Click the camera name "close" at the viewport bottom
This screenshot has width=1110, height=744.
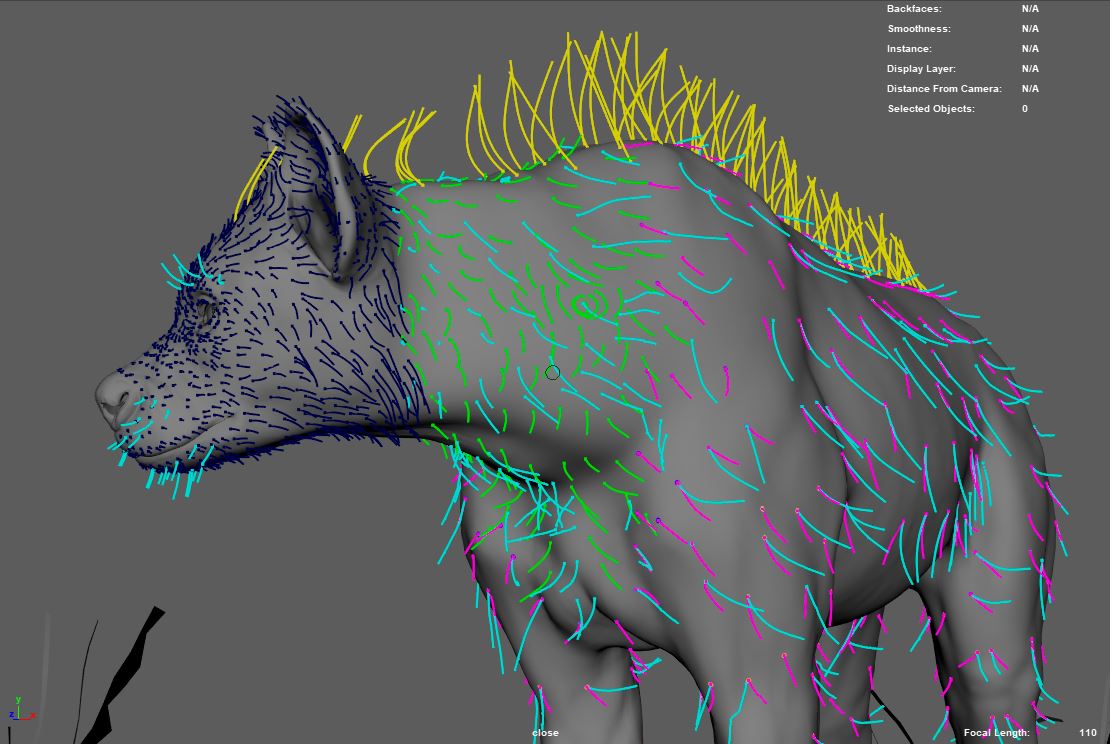pos(545,733)
